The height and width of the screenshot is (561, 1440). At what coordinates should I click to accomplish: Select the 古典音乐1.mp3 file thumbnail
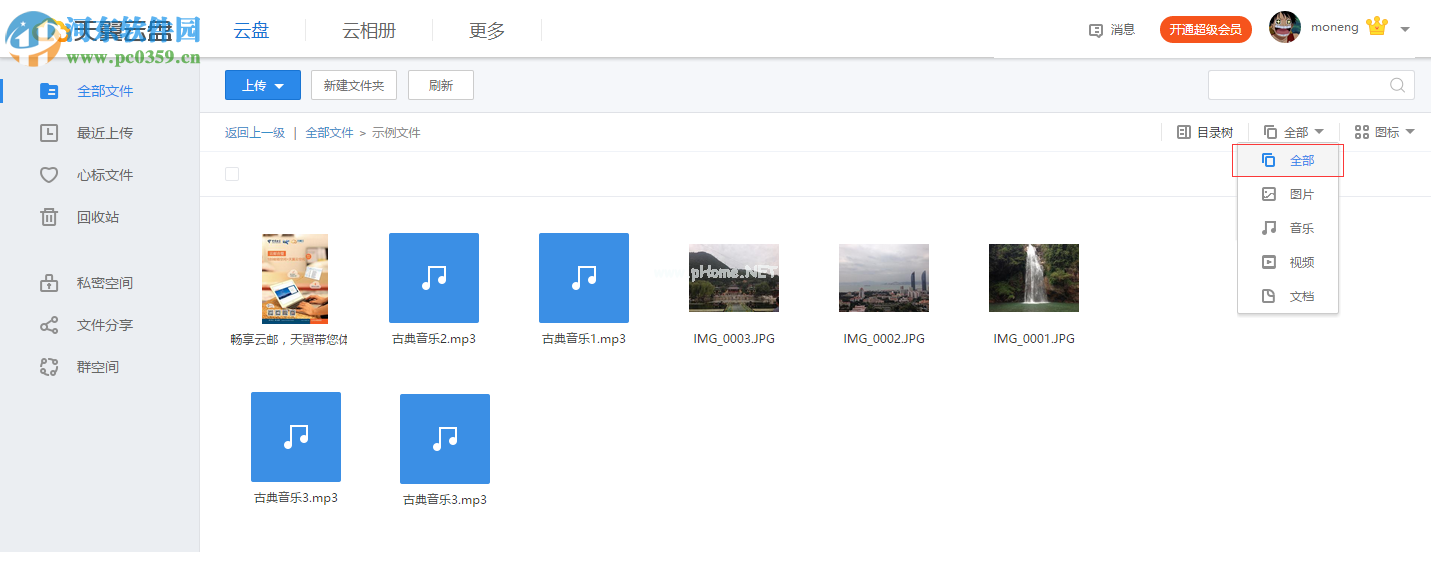coord(584,278)
